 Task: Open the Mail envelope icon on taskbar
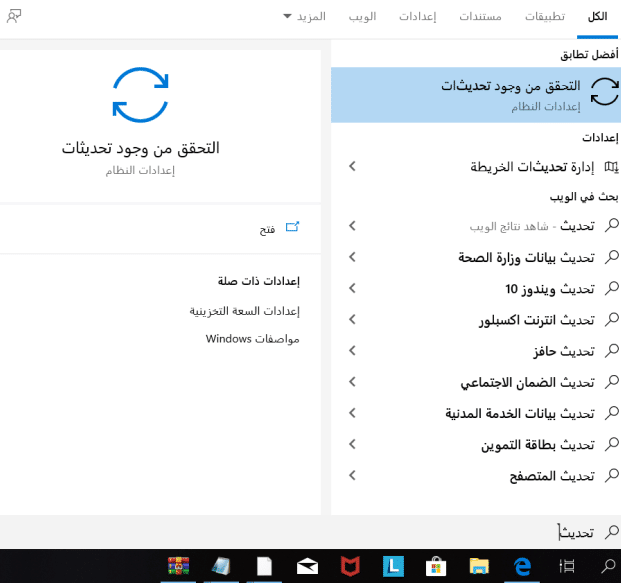coord(307,566)
